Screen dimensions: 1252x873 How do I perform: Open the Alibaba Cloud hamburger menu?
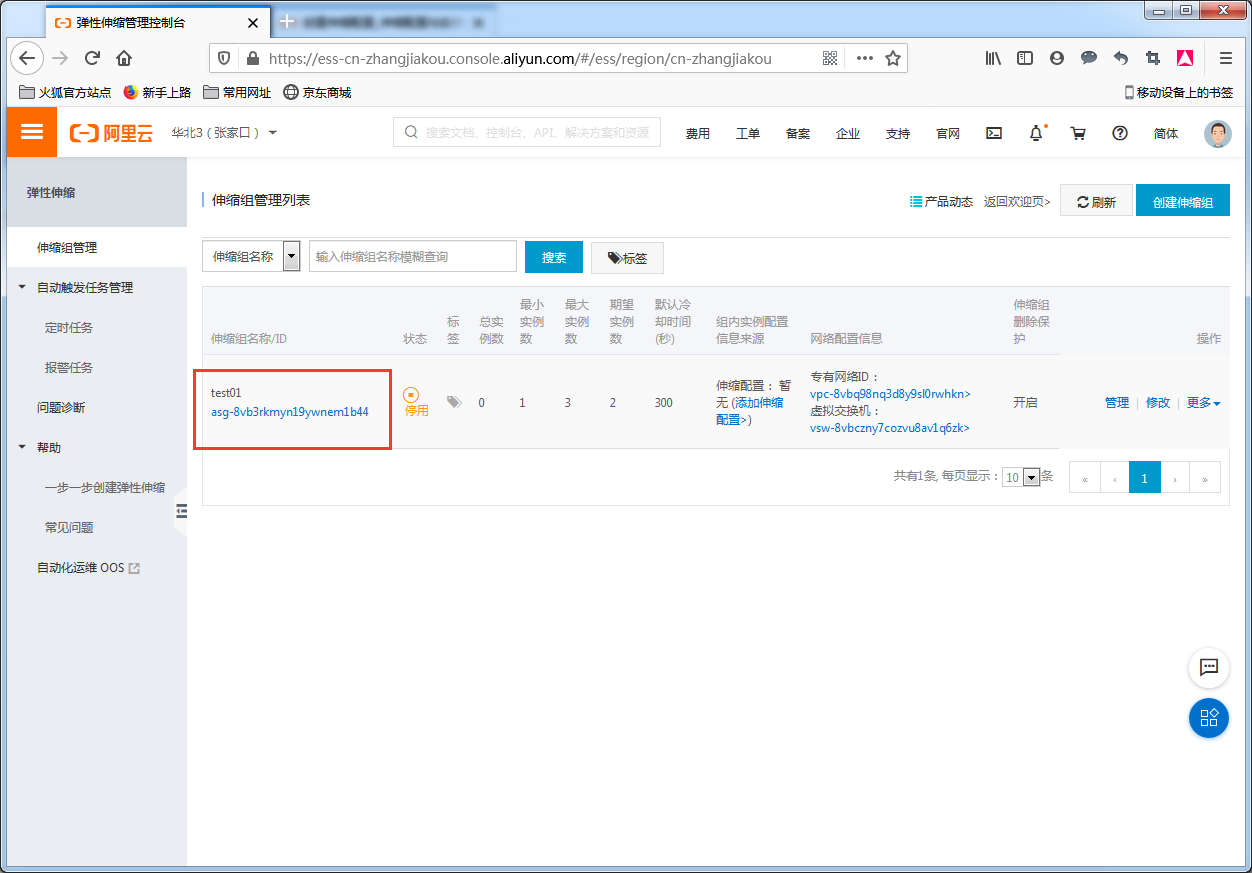(32, 133)
